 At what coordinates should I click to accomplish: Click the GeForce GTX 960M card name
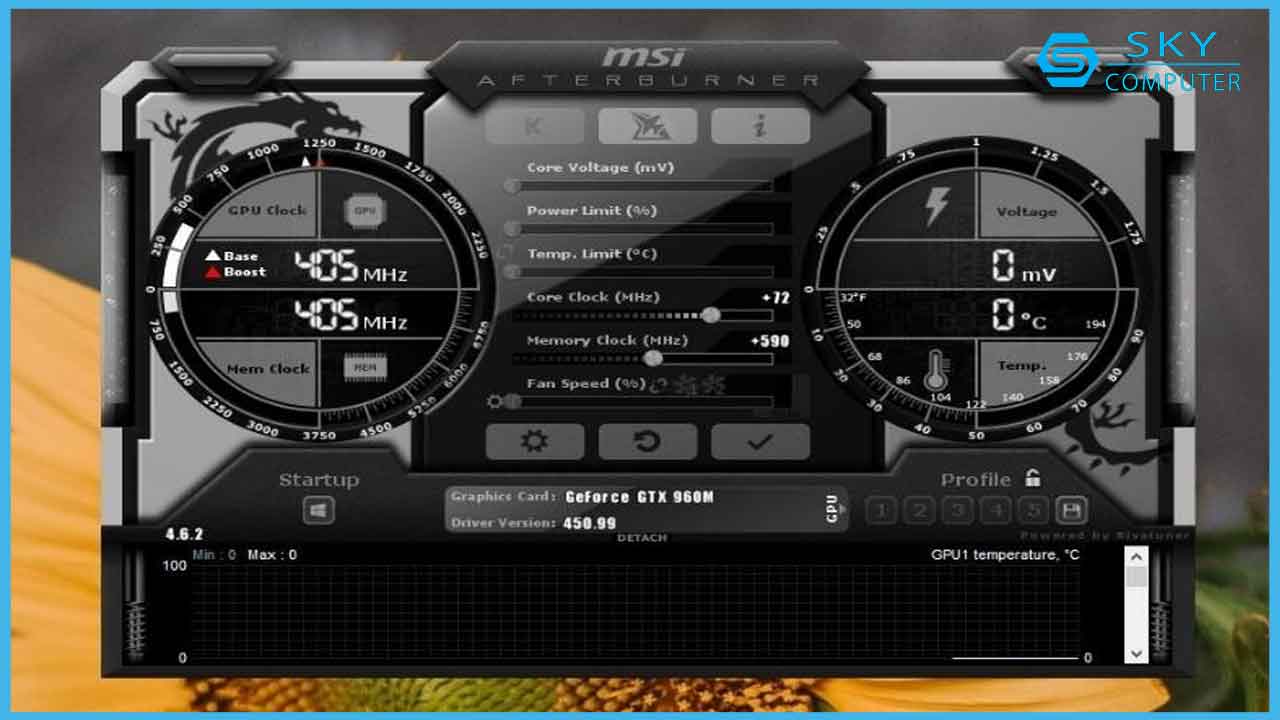coord(639,497)
